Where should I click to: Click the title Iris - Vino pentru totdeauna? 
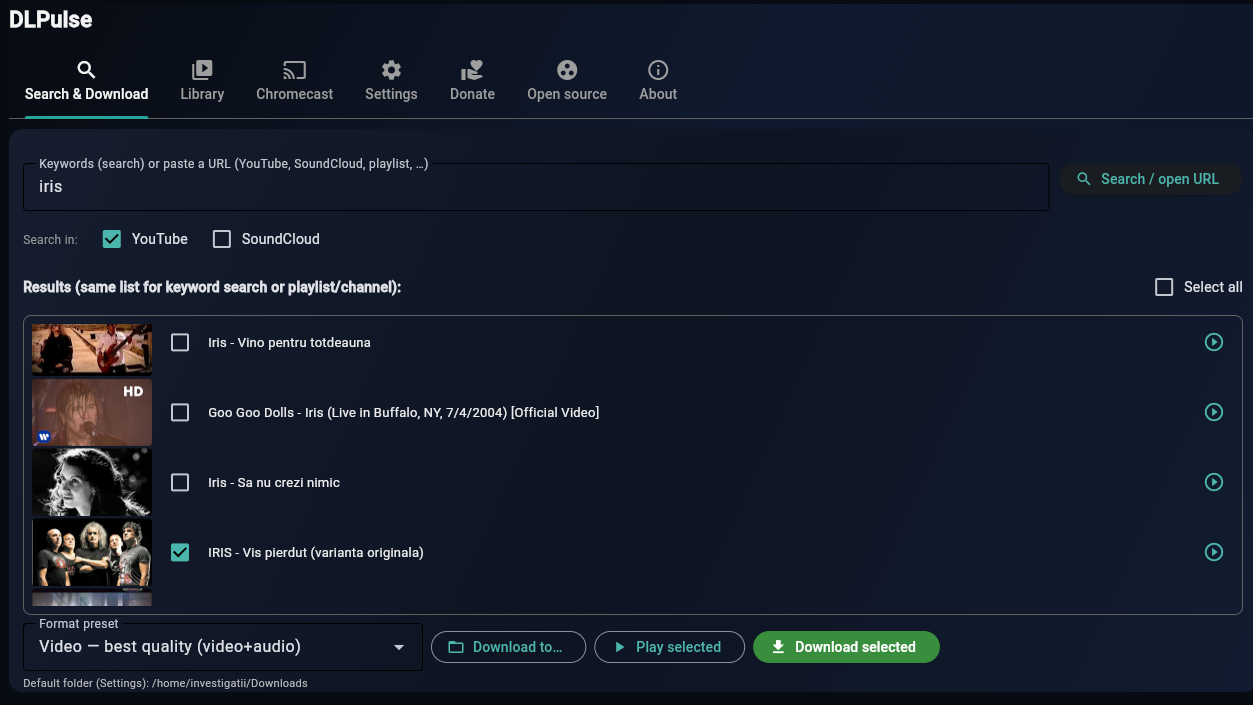(289, 342)
